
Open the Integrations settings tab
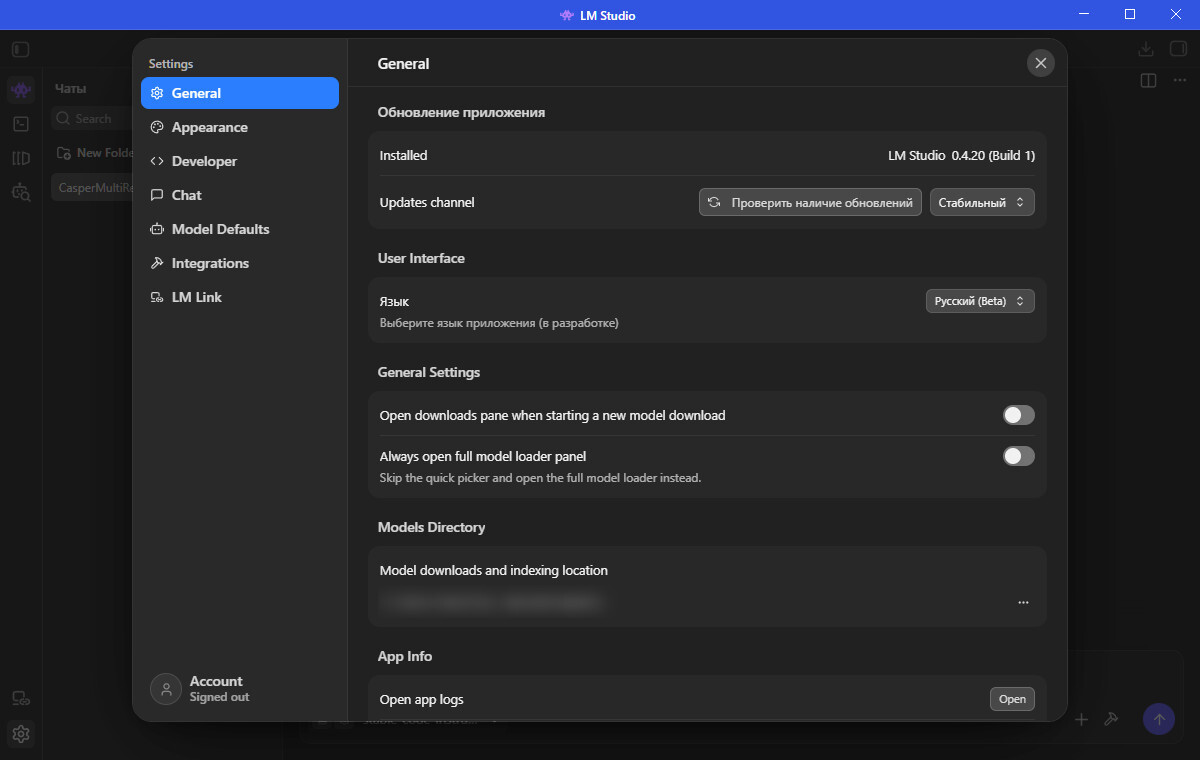240,263
